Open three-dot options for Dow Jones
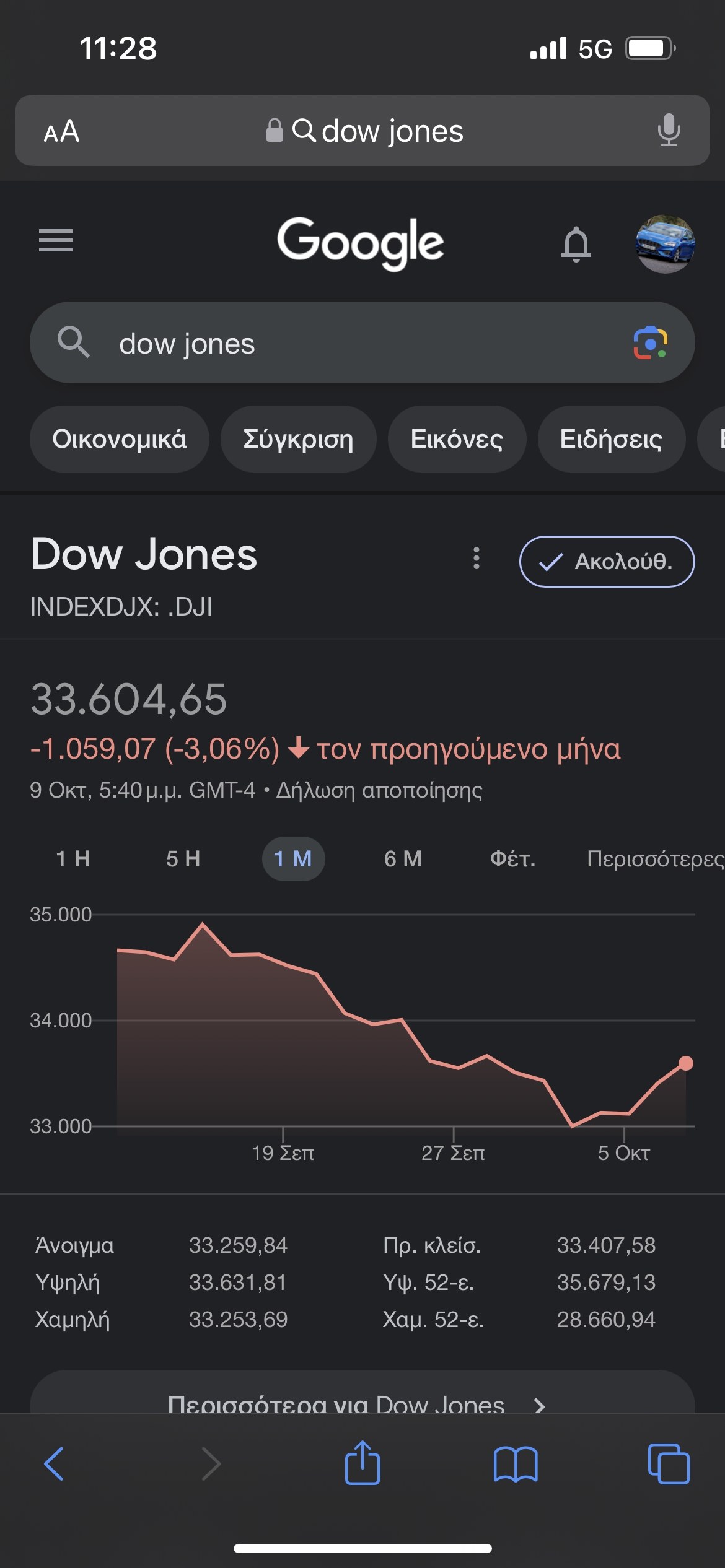This screenshot has width=725, height=1568. (476, 558)
